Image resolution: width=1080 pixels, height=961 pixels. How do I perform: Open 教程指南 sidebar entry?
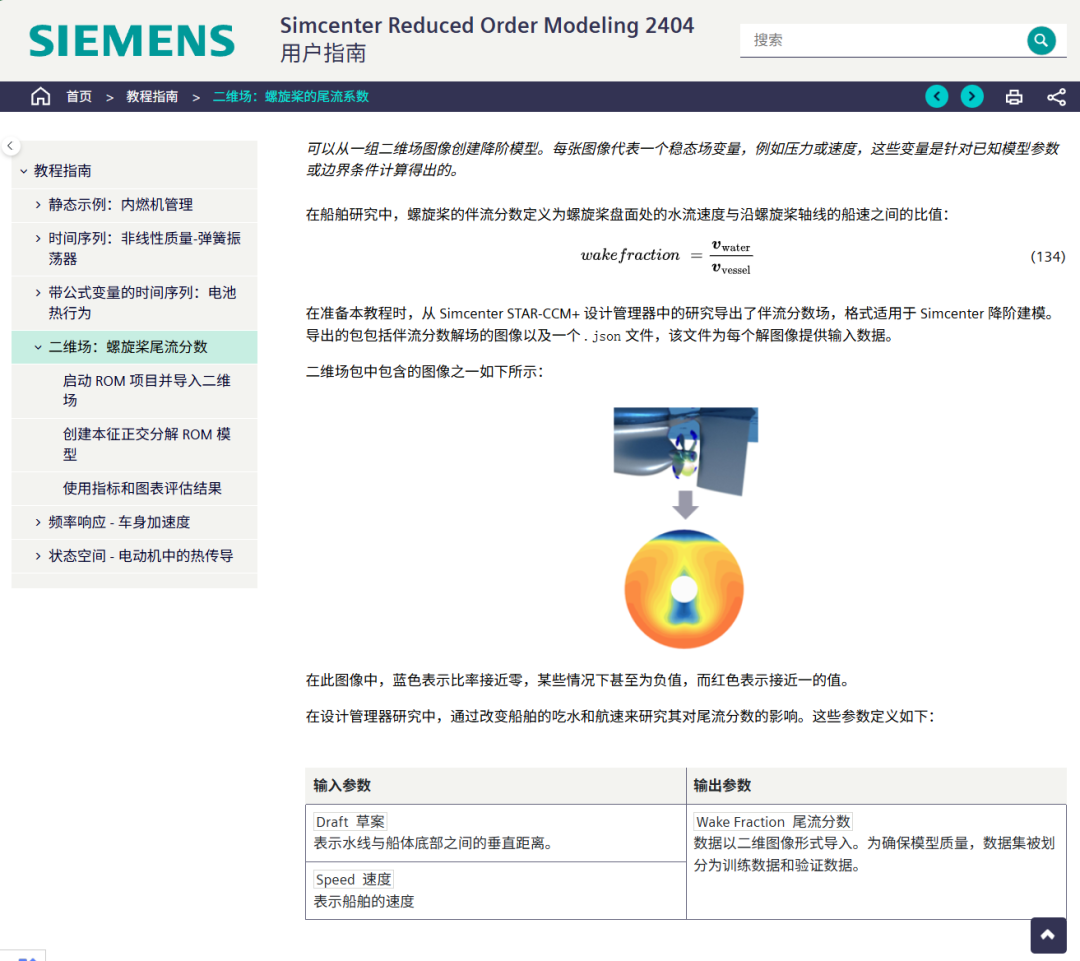pyautogui.click(x=63, y=171)
